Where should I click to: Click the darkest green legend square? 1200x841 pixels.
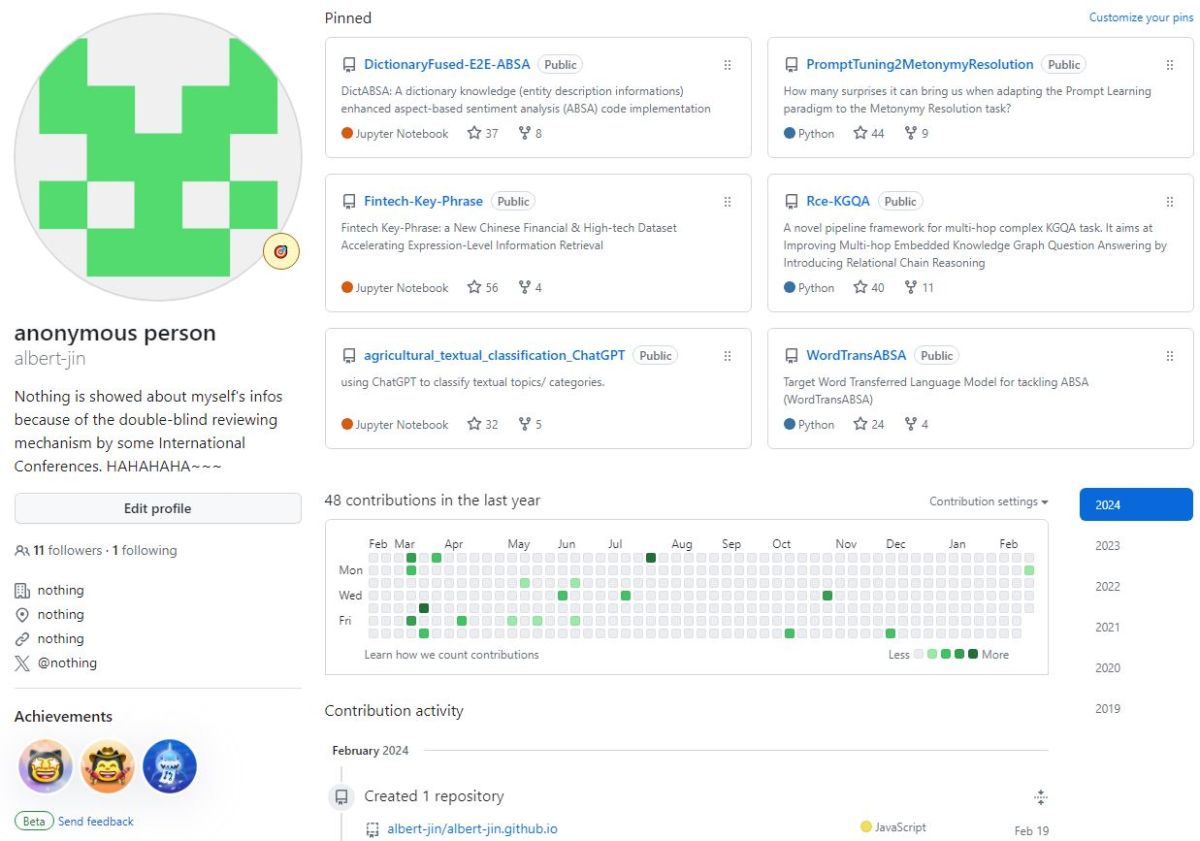click(973, 655)
